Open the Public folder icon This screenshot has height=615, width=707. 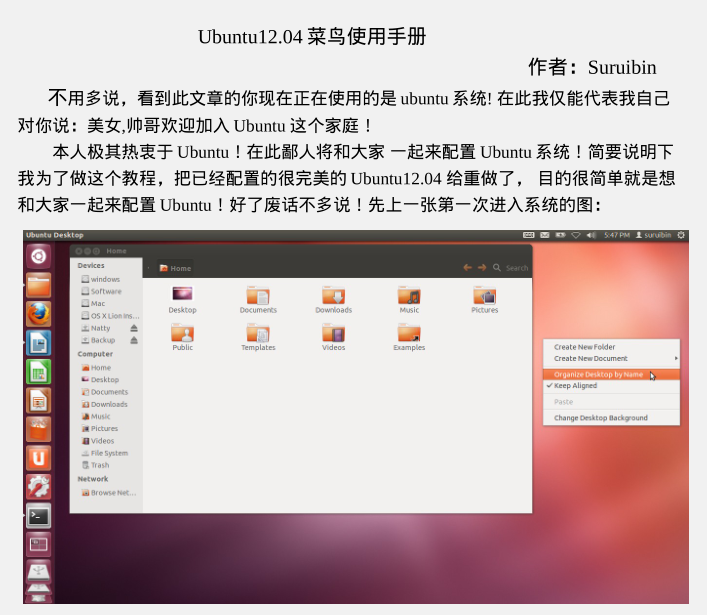[183, 333]
